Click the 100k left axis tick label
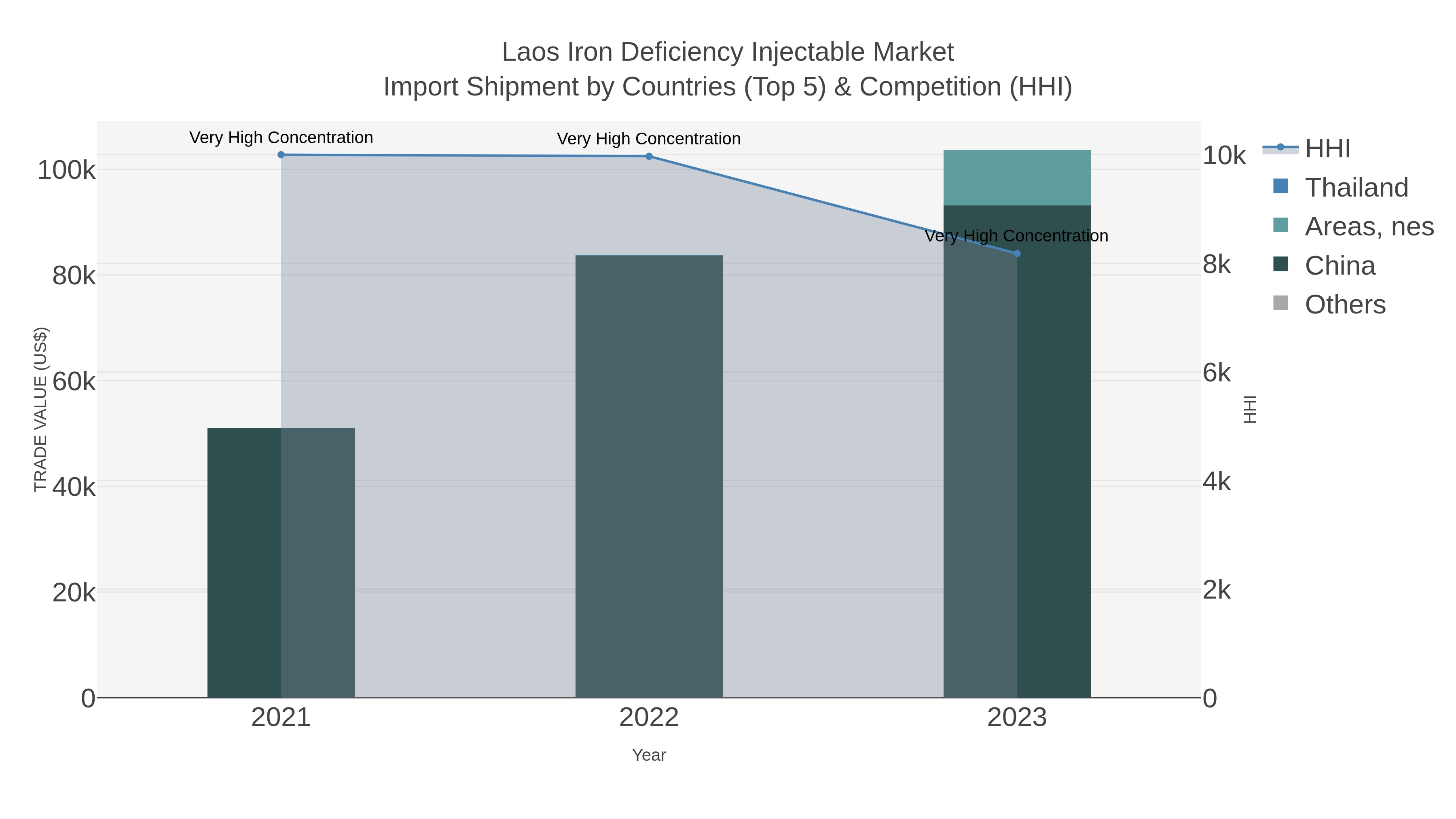 [x=66, y=170]
